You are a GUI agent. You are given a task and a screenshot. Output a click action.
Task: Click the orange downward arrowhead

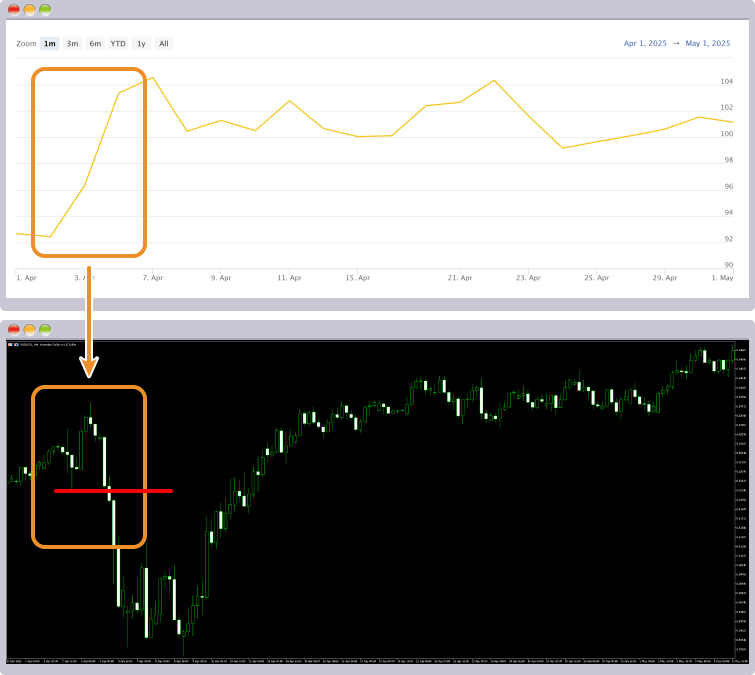click(x=89, y=370)
